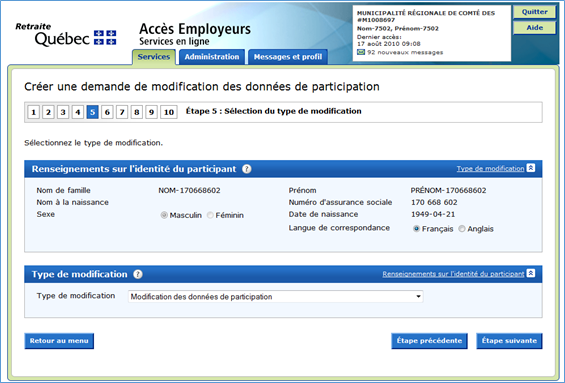565x383 pixels.
Task: Click the Quitter button
Action: click(x=534, y=12)
